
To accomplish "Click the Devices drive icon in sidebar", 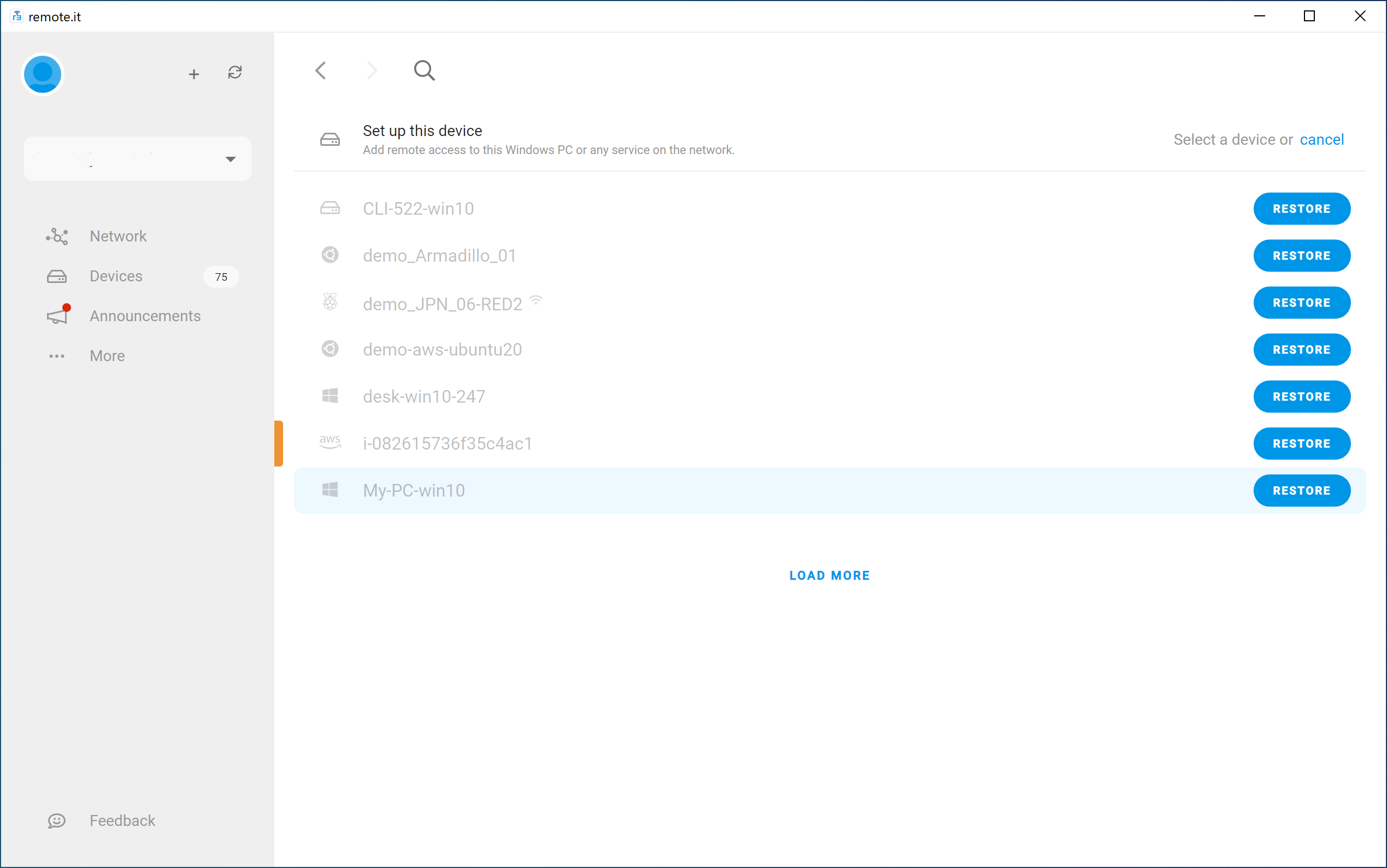I will [57, 277].
